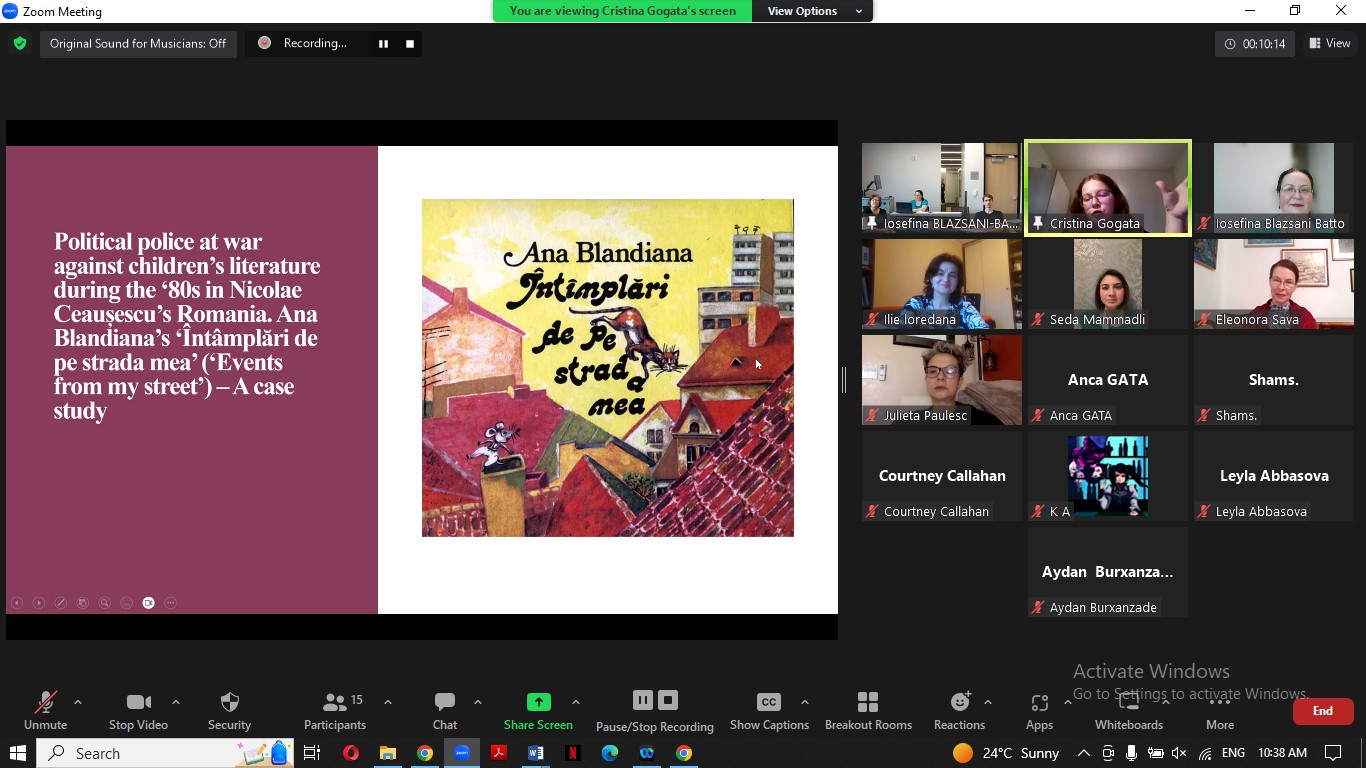This screenshot has width=1366, height=768.
Task: Select Eleonora Sava video tile
Action: (x=1274, y=284)
